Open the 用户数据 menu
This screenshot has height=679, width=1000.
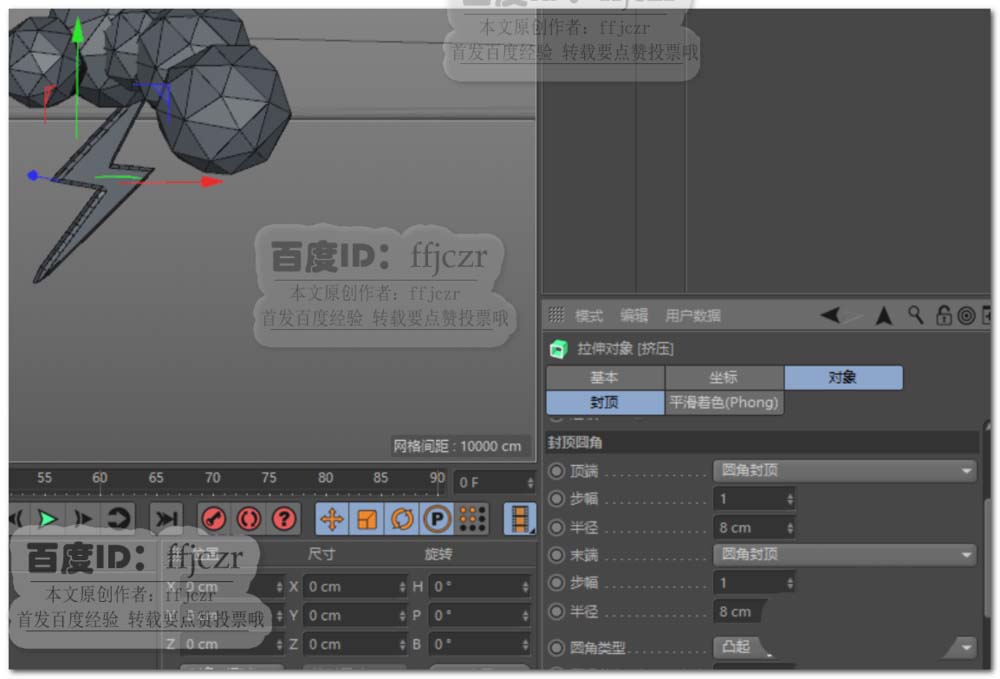point(693,316)
